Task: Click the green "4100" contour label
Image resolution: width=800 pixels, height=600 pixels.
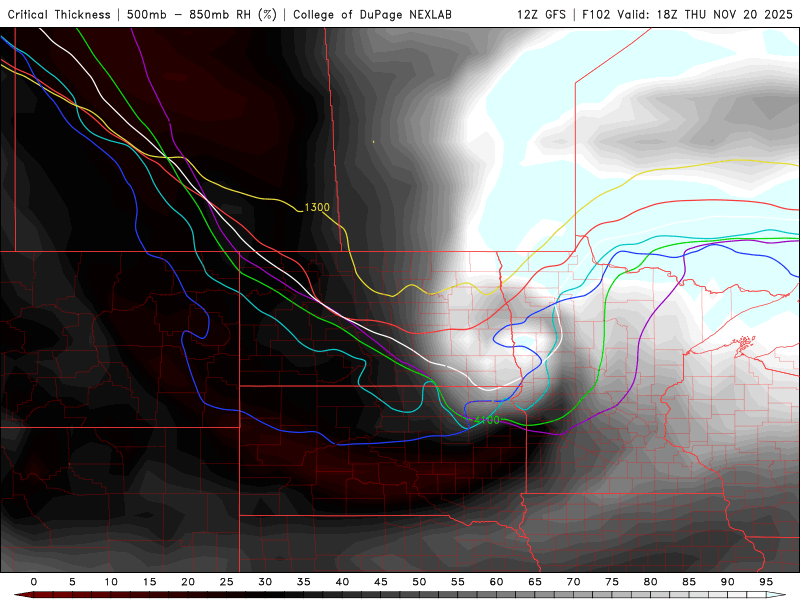Action: point(487,420)
